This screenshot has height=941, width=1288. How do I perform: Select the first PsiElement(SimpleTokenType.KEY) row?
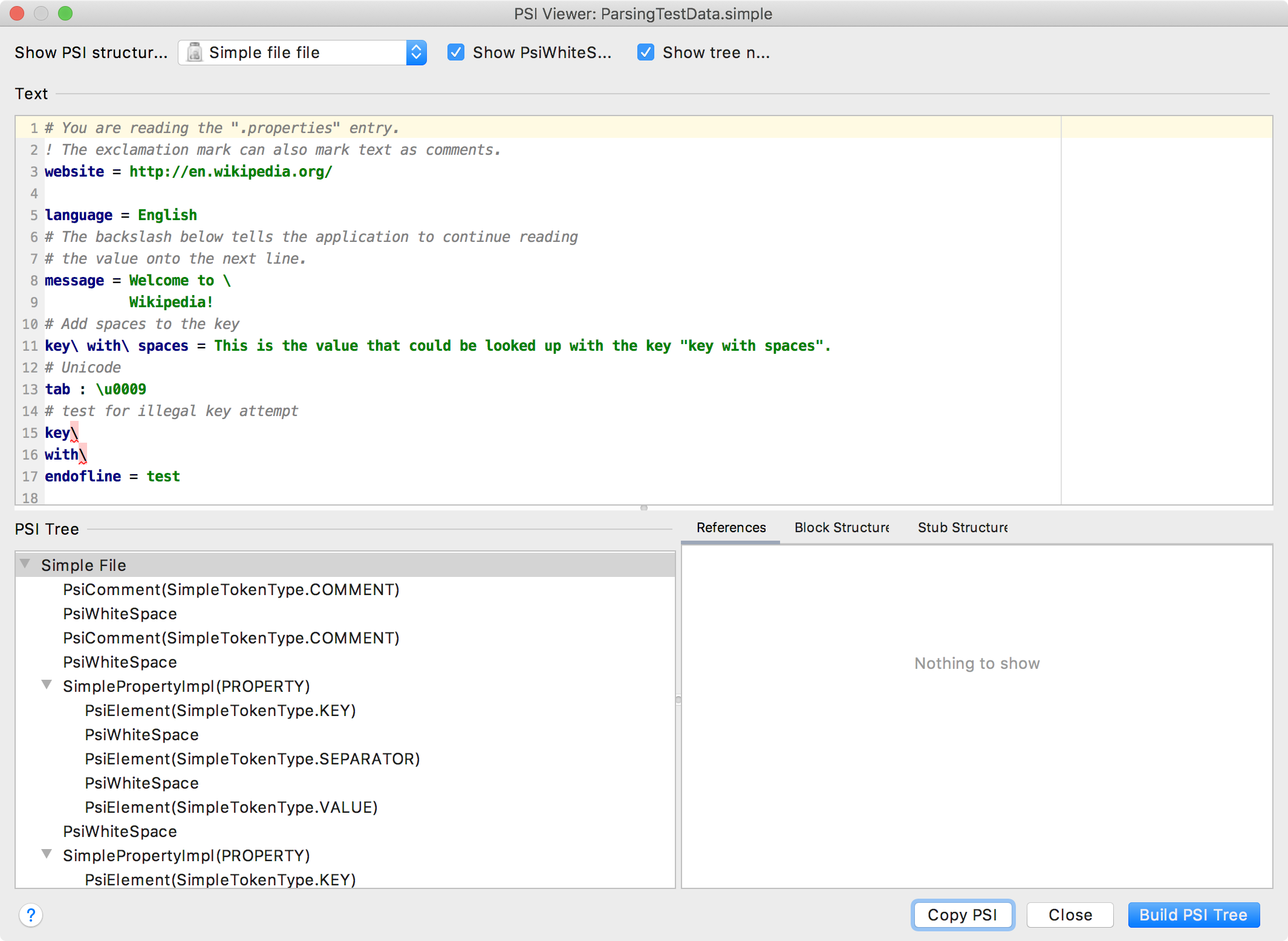click(x=345, y=711)
